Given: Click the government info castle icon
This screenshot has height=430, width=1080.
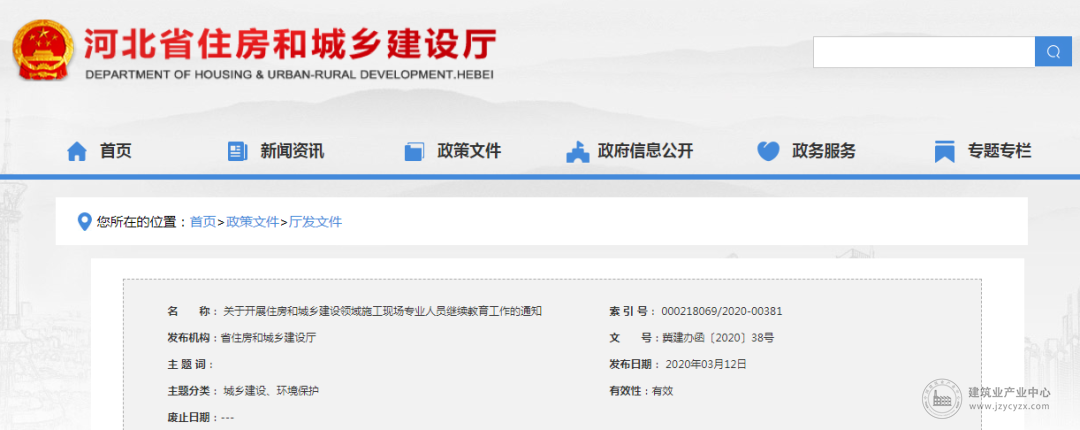Looking at the screenshot, I should (577, 151).
